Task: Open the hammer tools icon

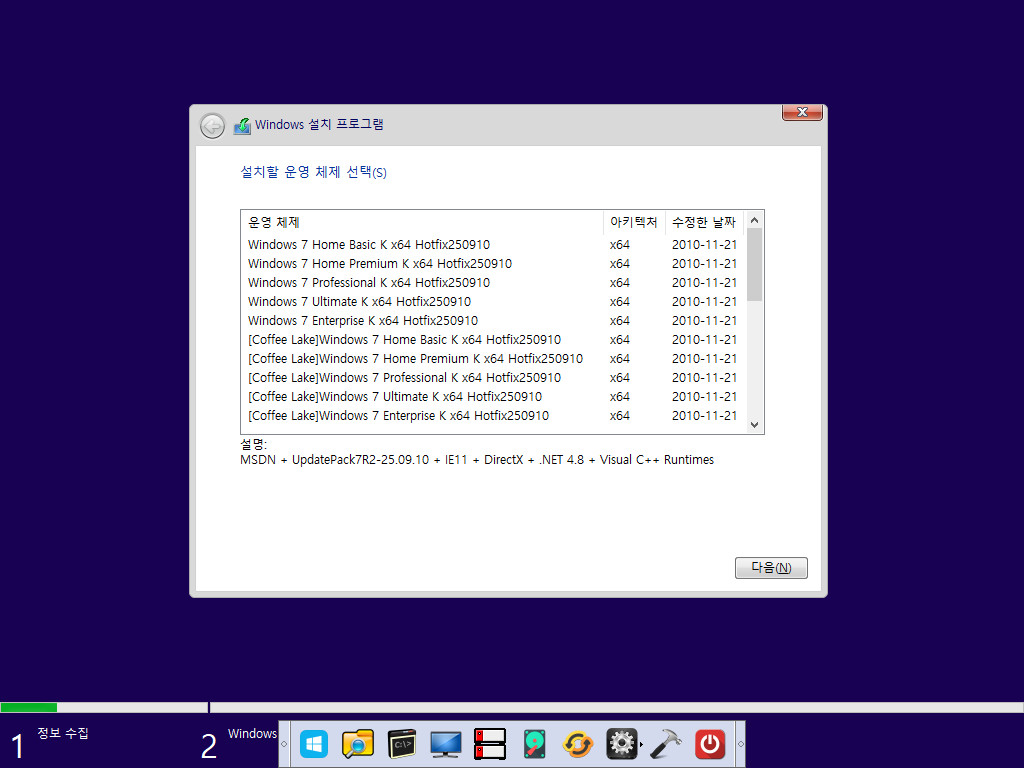Action: click(666, 744)
